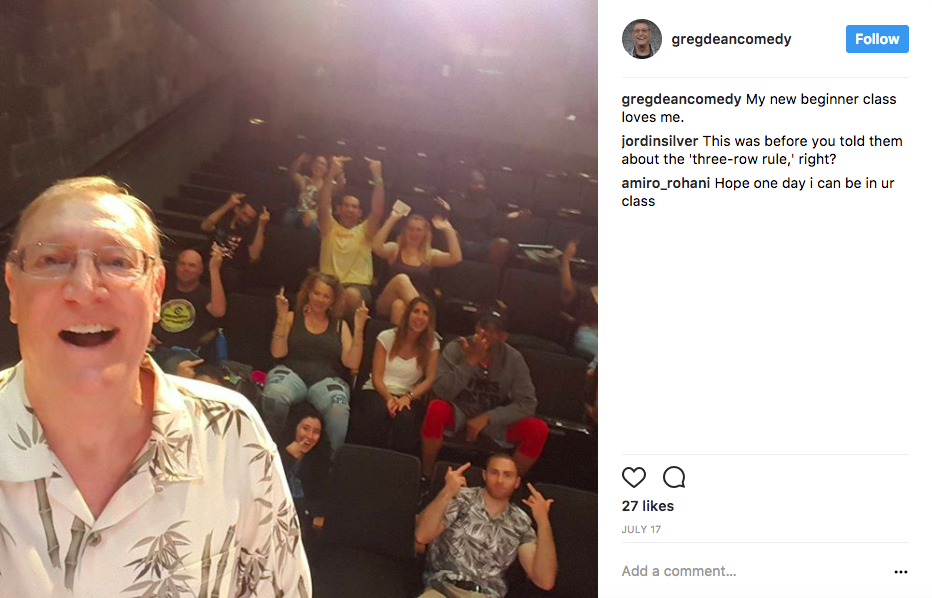The image size is (932, 598).
Task: Open gregdeancomedy username in post header
Action: pyautogui.click(x=731, y=39)
